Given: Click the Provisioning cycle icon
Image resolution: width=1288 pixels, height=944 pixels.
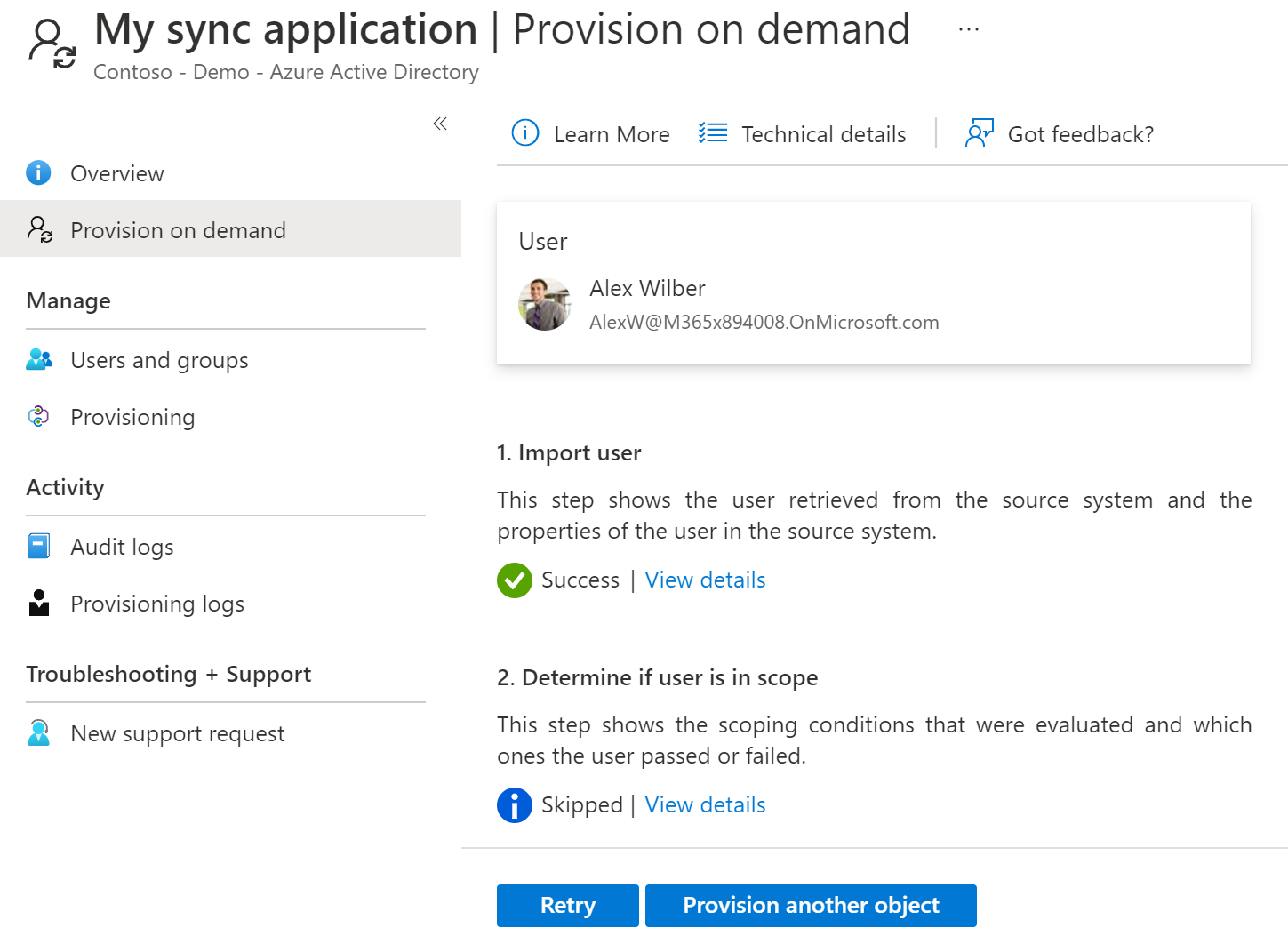Looking at the screenshot, I should pos(39,416).
